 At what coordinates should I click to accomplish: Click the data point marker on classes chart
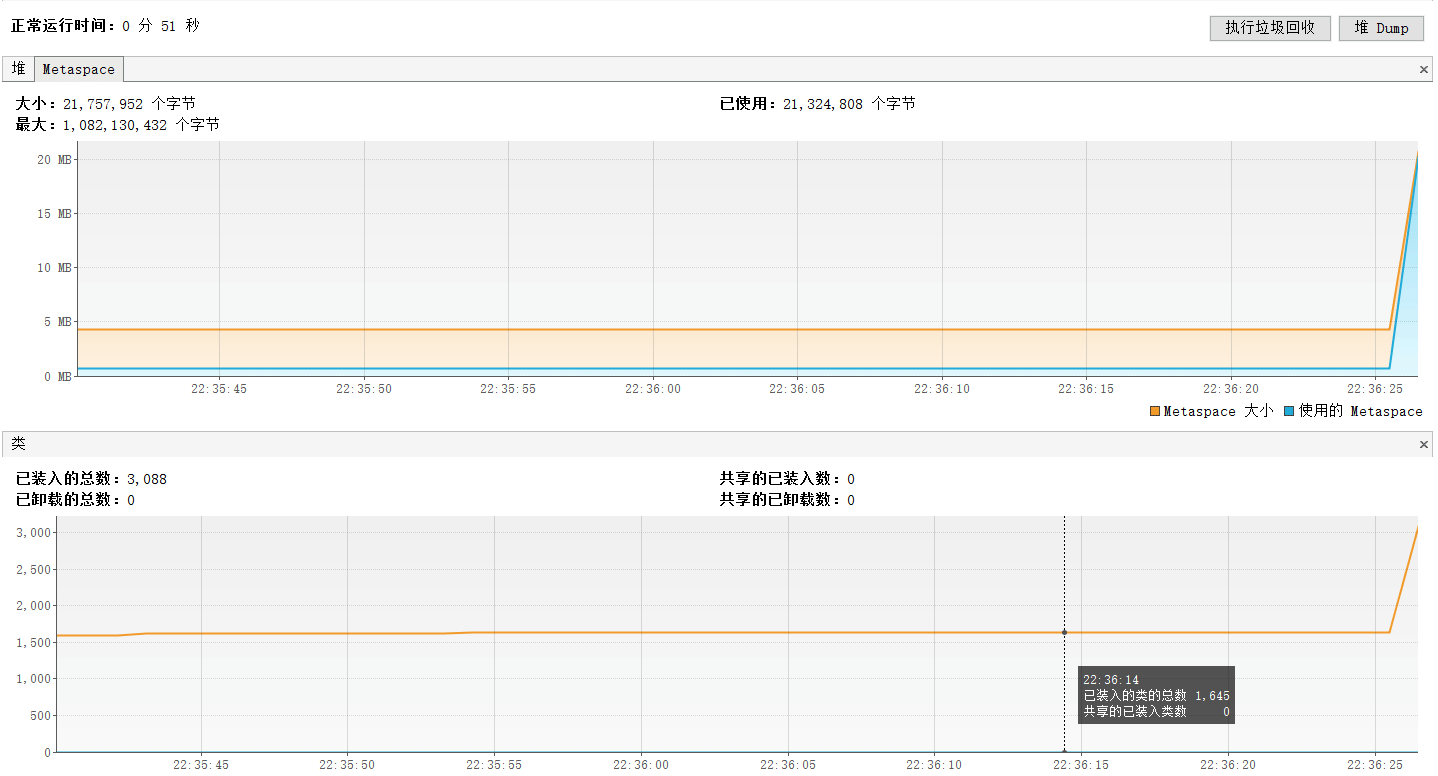click(x=1064, y=632)
